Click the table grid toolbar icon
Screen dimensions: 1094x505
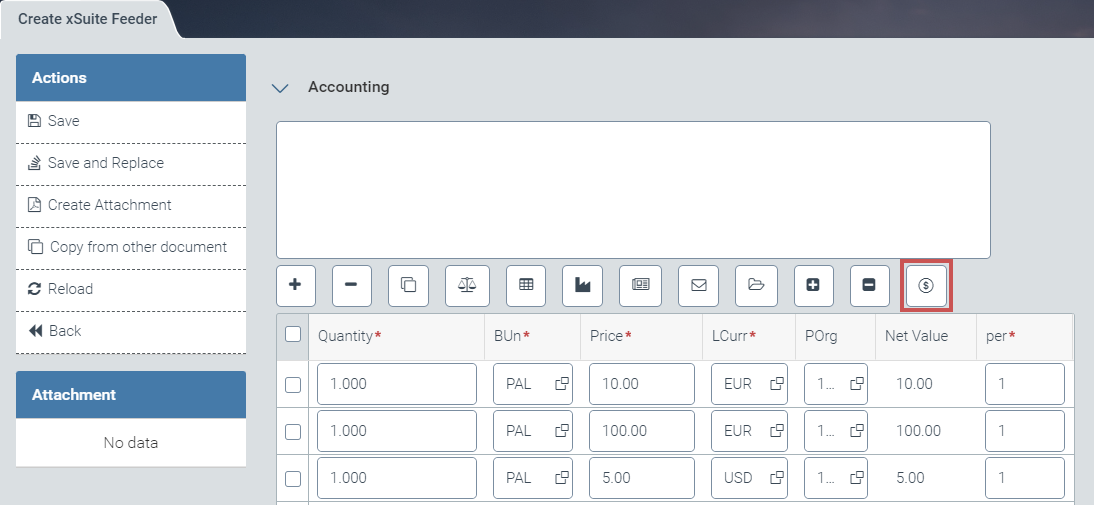point(525,285)
